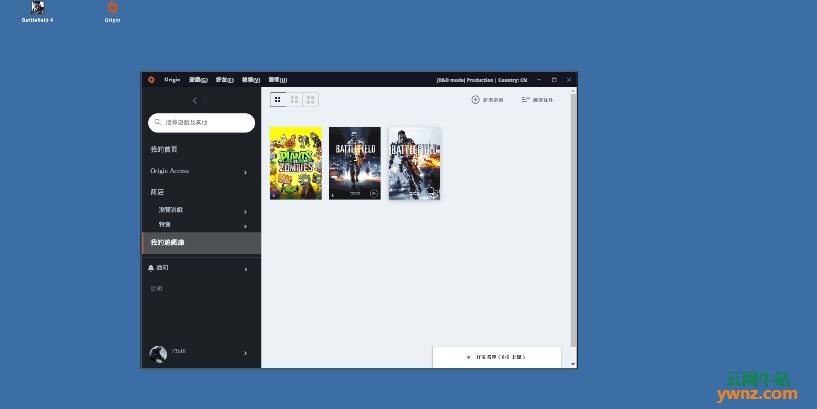Click the vertical scrollbar in library
This screenshot has width=817, height=409.
[x=573, y=221]
